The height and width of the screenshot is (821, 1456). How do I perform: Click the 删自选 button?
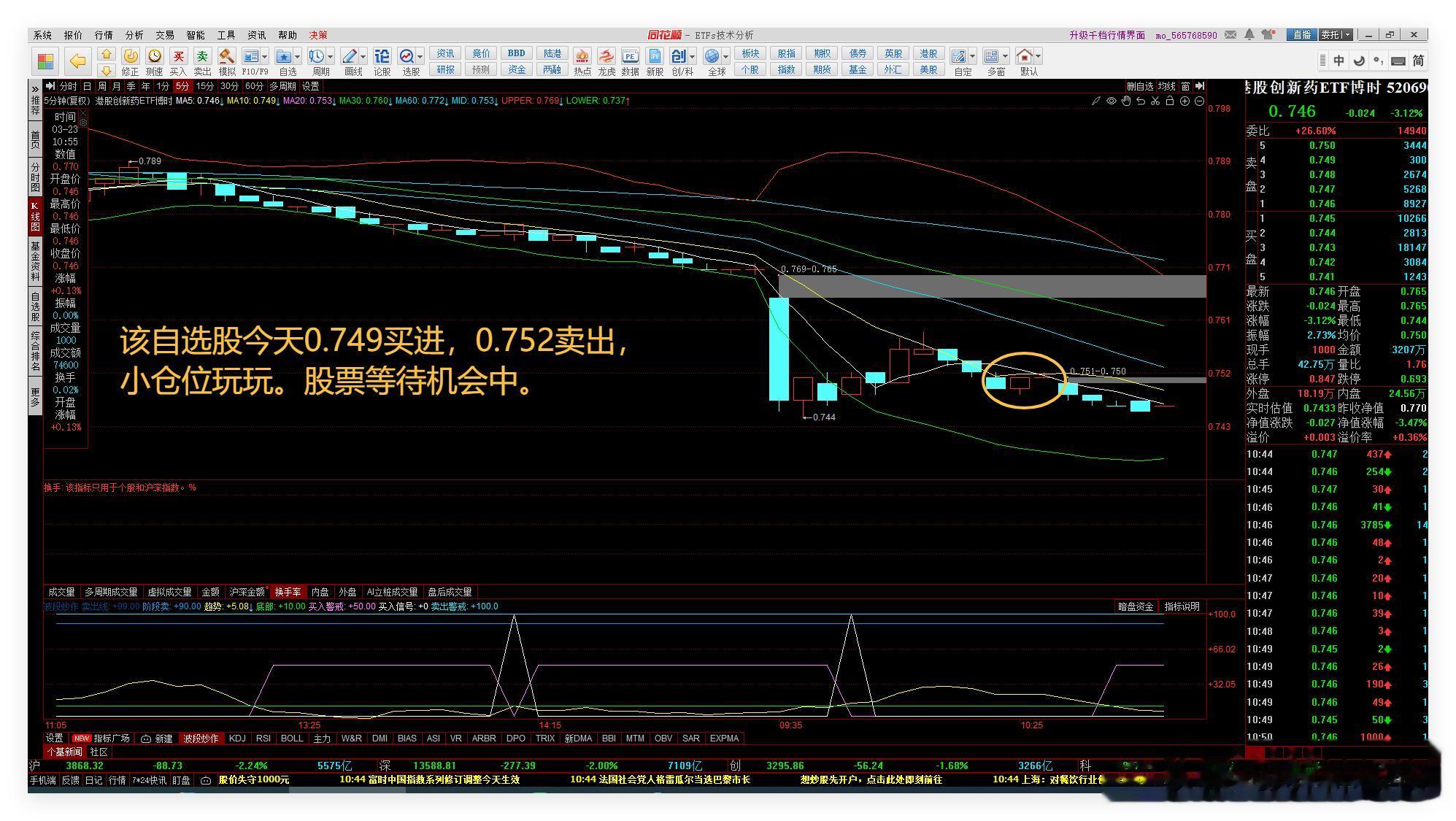1140,86
